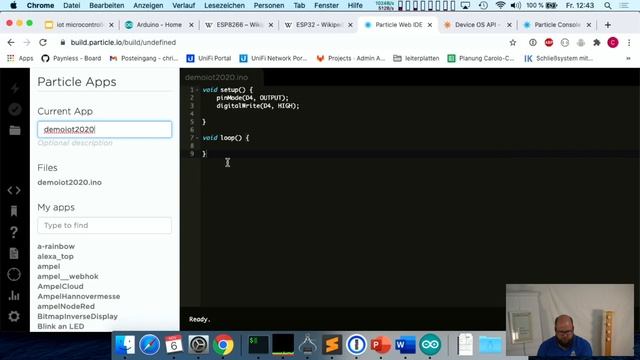Open the Devices target icon
The height and width of the screenshot is (360, 640).
point(14,274)
